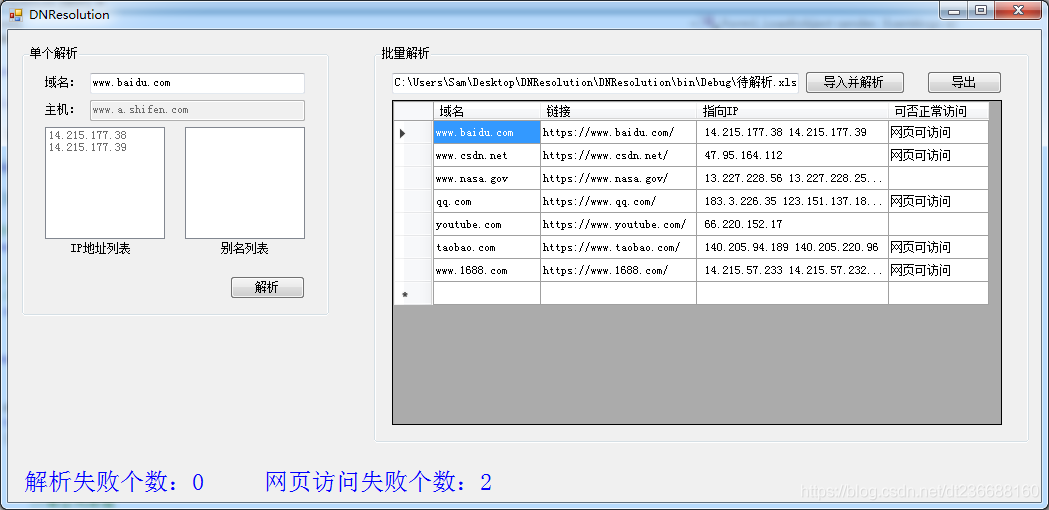
Task: Select the 14.215.57.233 IP cell
Action: (x=792, y=270)
